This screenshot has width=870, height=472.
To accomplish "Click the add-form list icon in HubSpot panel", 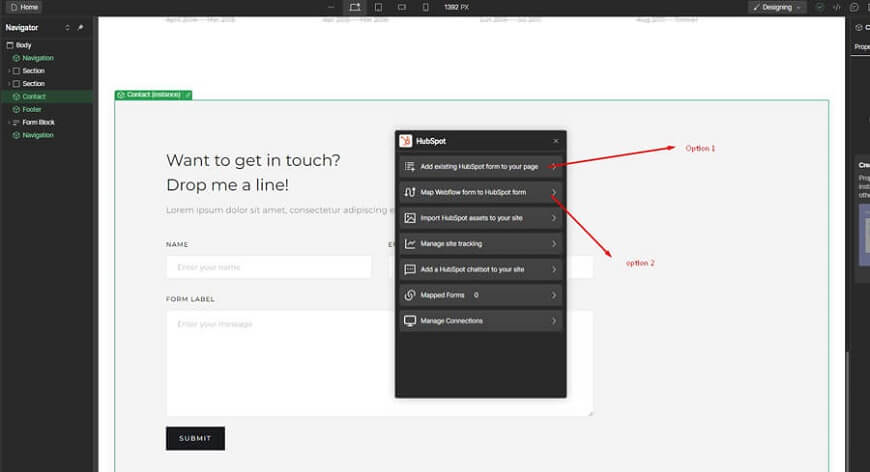I will [x=409, y=166].
